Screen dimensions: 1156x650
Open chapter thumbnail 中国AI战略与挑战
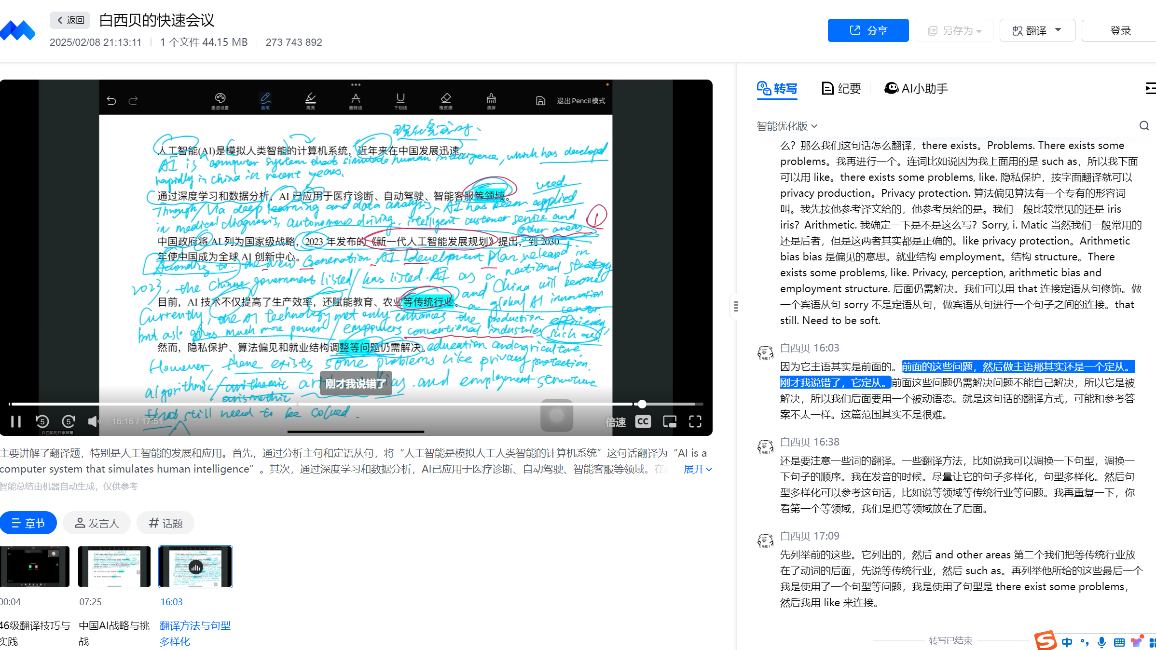(114, 566)
